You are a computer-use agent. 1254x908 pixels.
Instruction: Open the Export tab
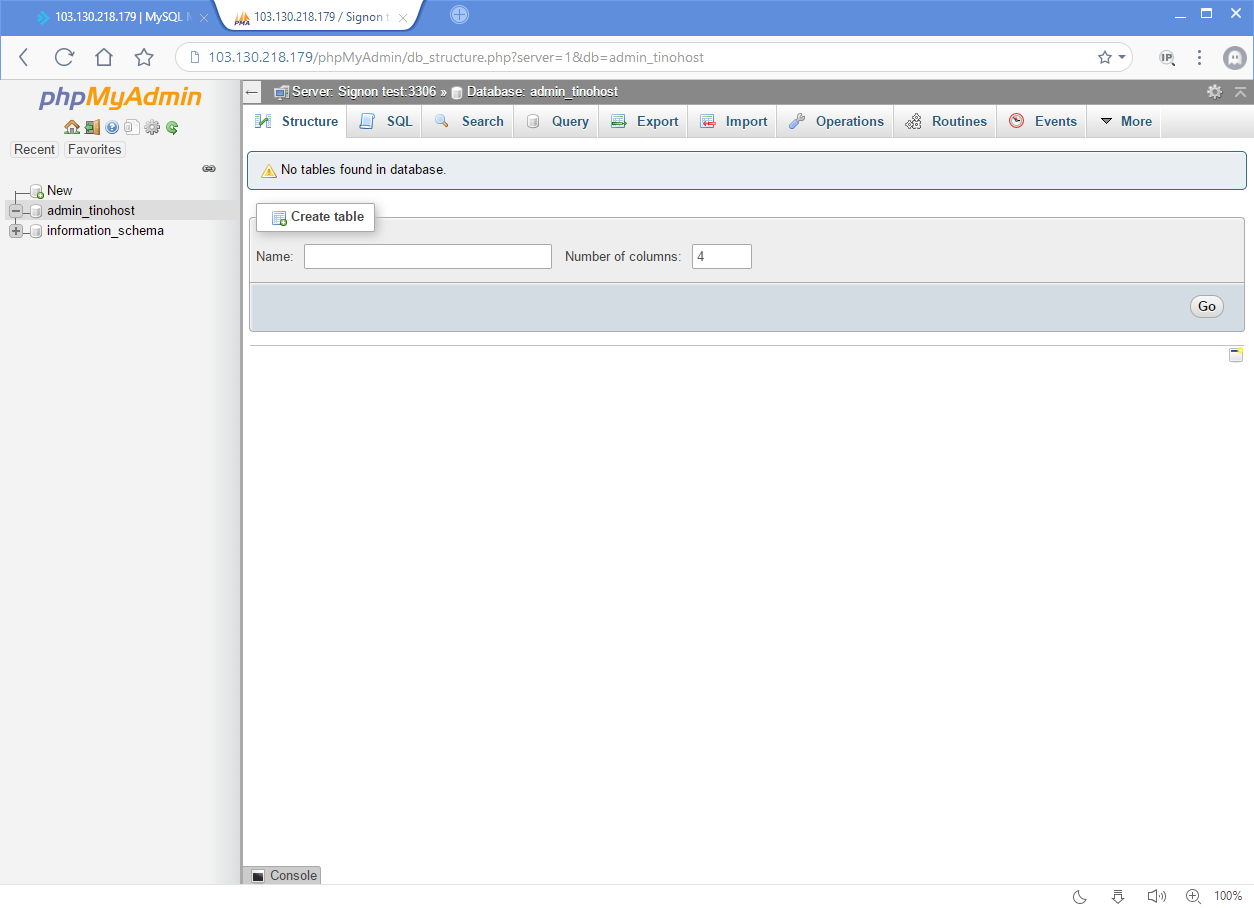[x=643, y=120]
